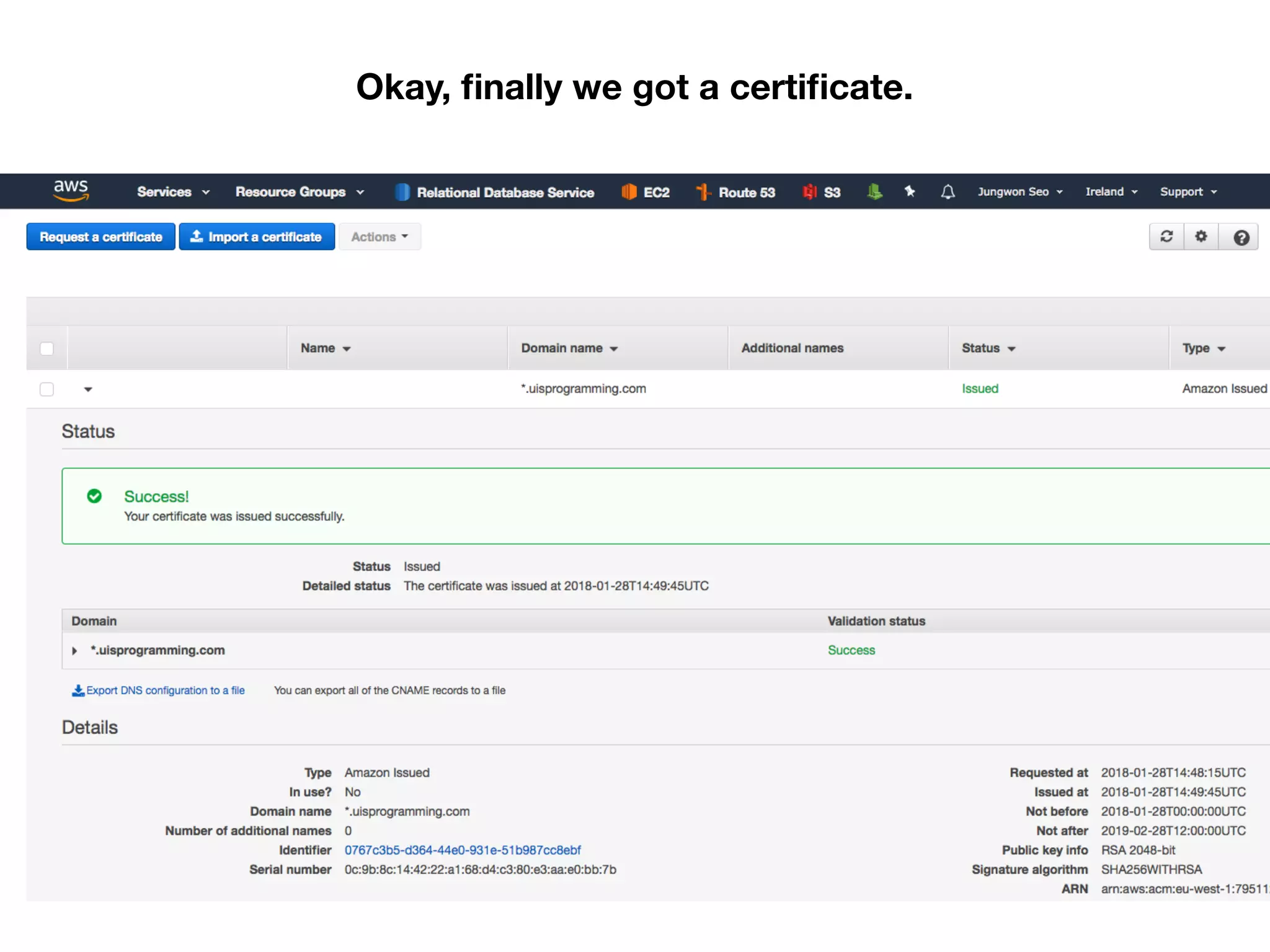Open the help question mark icon
Viewport: 1270px width, 952px height.
(x=1241, y=237)
